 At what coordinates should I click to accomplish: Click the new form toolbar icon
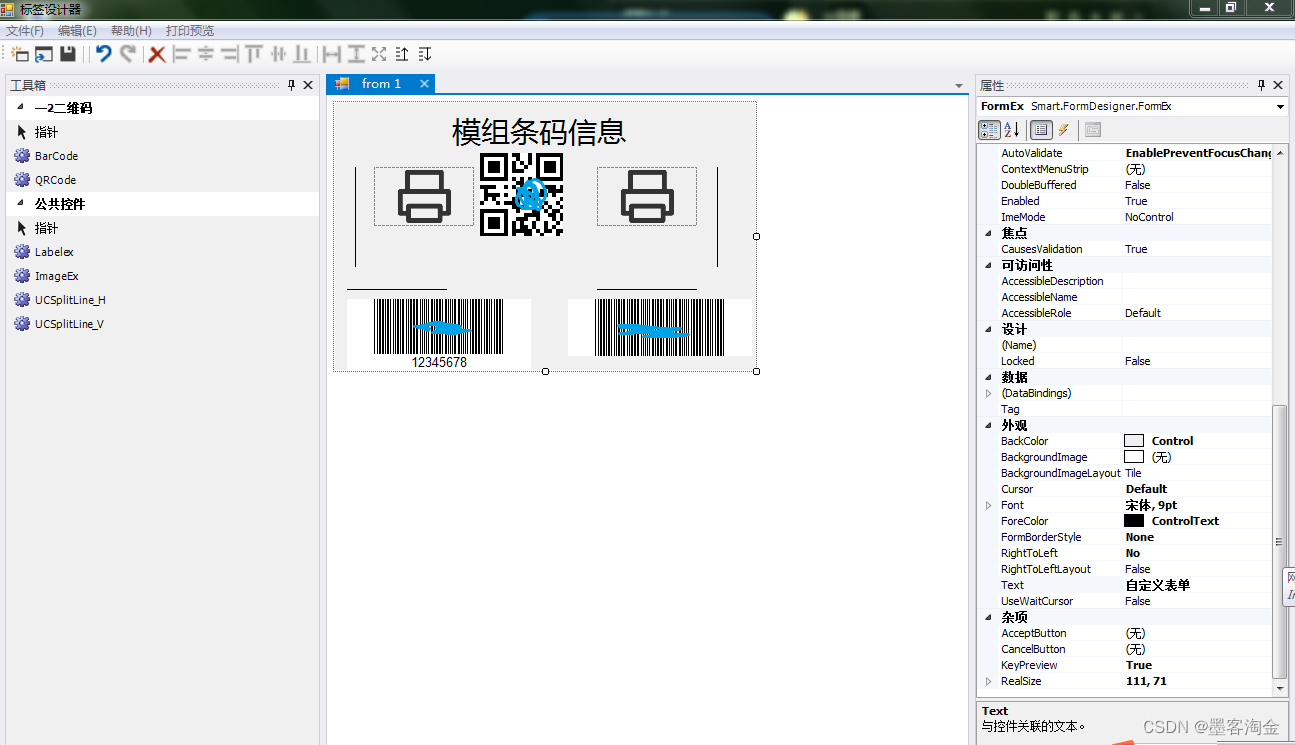click(19, 54)
